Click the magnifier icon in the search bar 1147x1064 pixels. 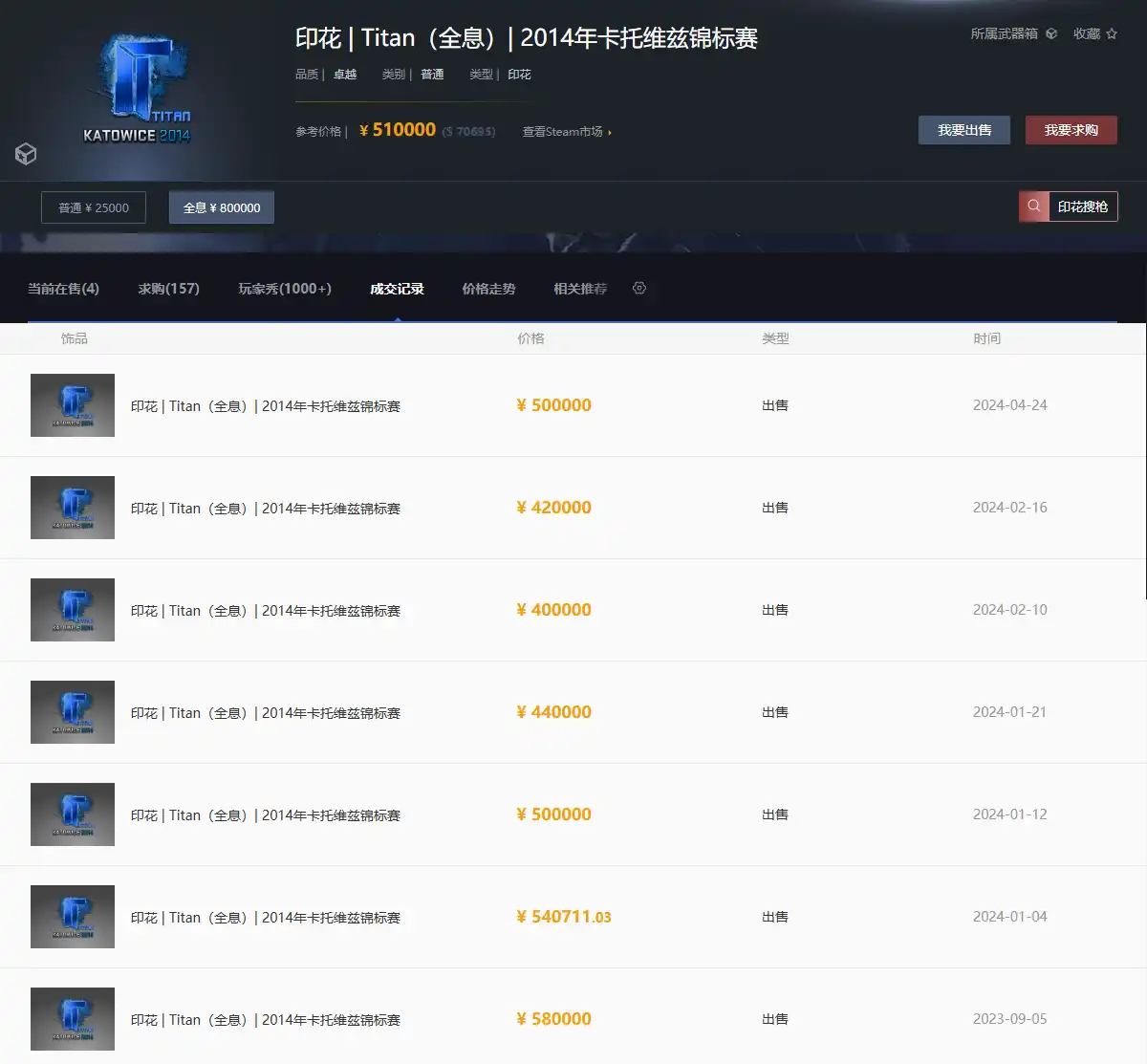pos(1033,206)
